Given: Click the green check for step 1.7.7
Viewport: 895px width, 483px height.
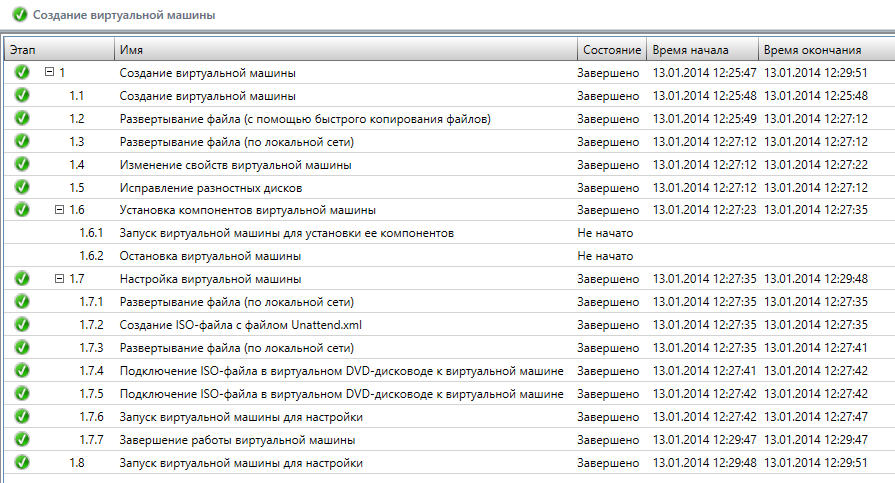Looking at the screenshot, I should click(22, 439).
